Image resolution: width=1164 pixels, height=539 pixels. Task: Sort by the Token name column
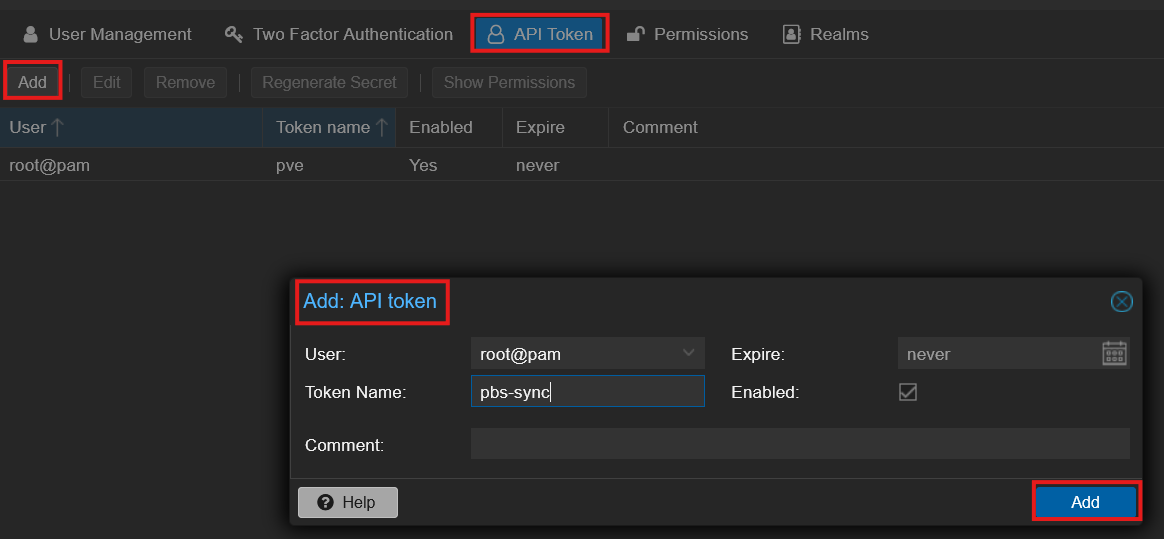point(329,127)
